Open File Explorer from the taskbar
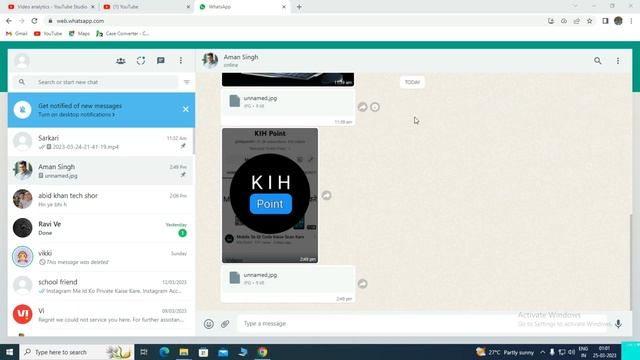Image resolution: width=640 pixels, height=360 pixels. tap(184, 352)
